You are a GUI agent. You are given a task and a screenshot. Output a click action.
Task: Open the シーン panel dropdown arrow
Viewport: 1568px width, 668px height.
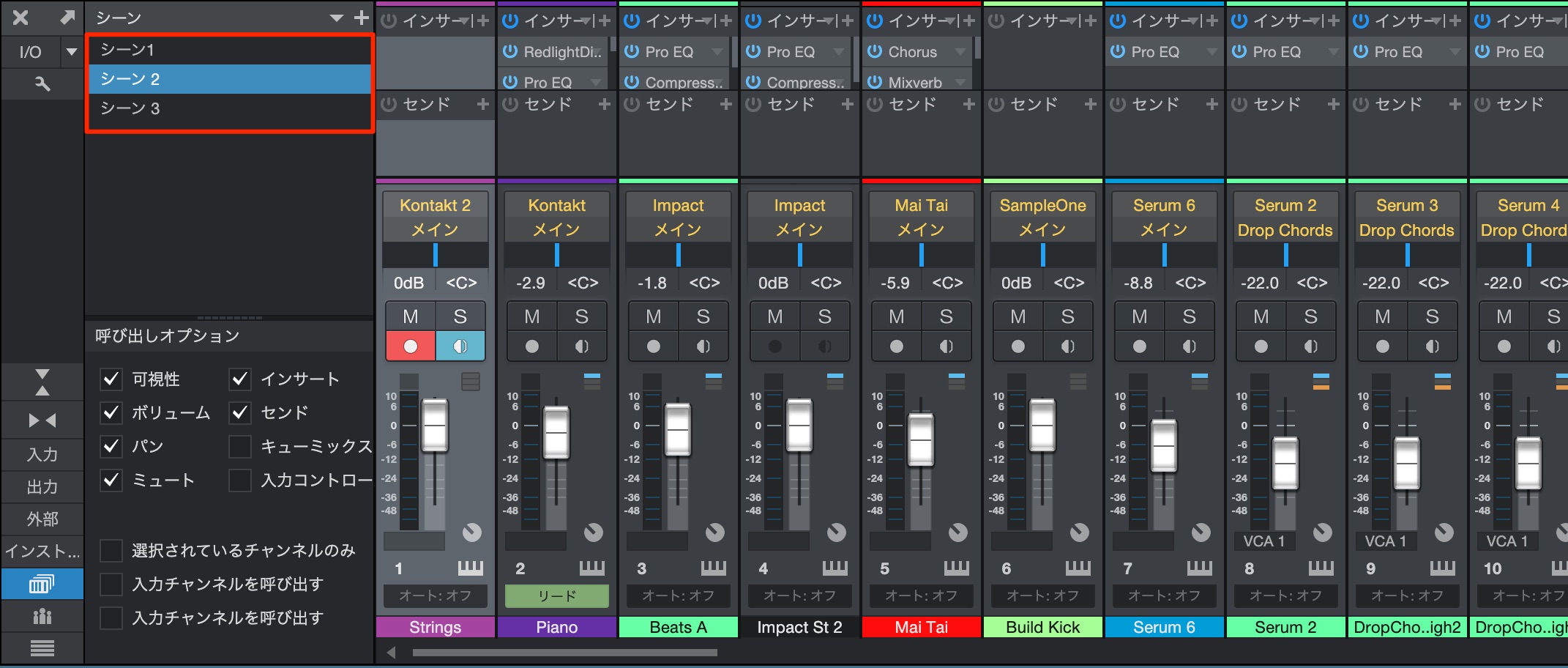(337, 18)
